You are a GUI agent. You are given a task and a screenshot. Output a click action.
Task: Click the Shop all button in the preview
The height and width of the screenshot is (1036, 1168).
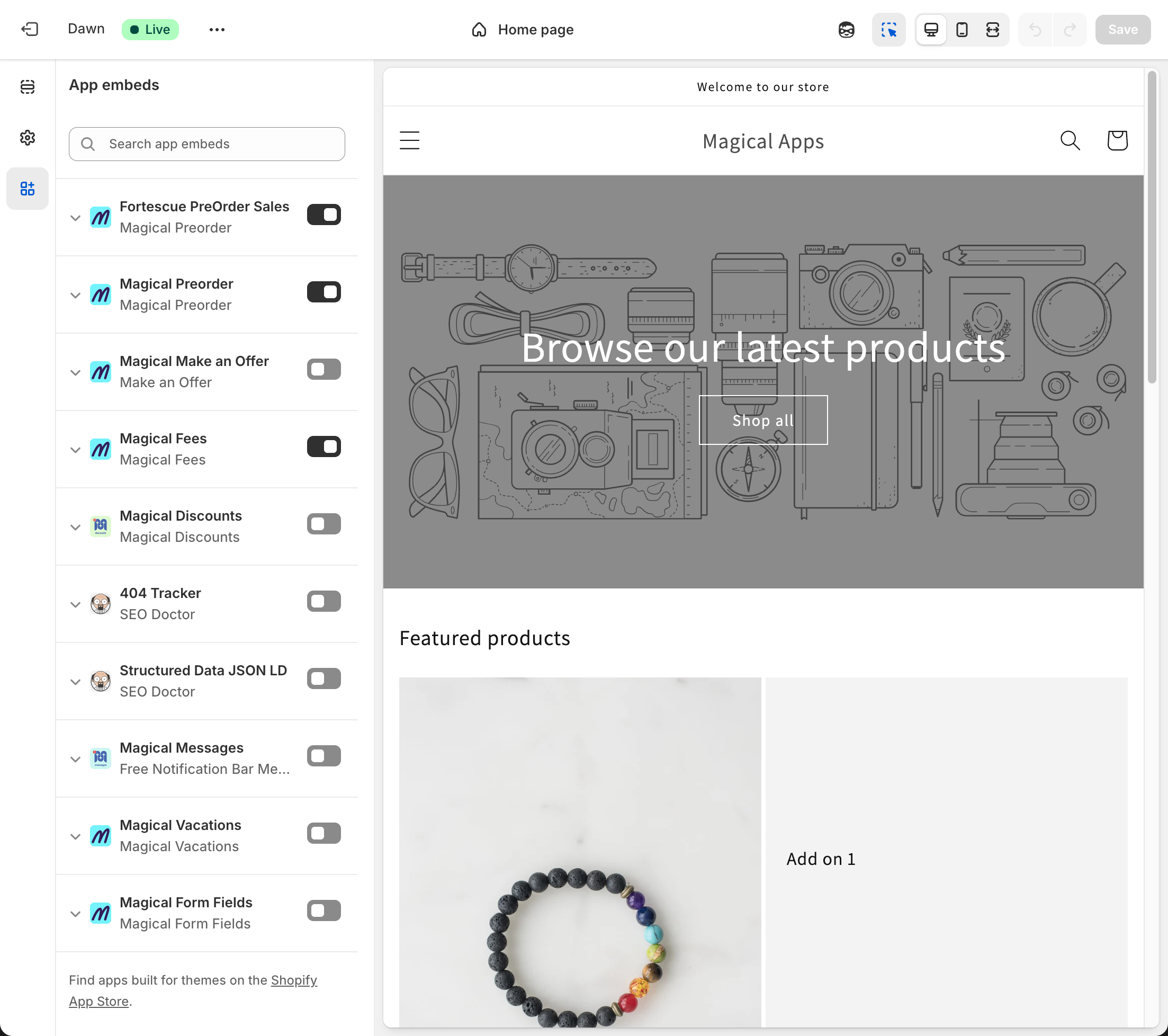click(x=763, y=420)
